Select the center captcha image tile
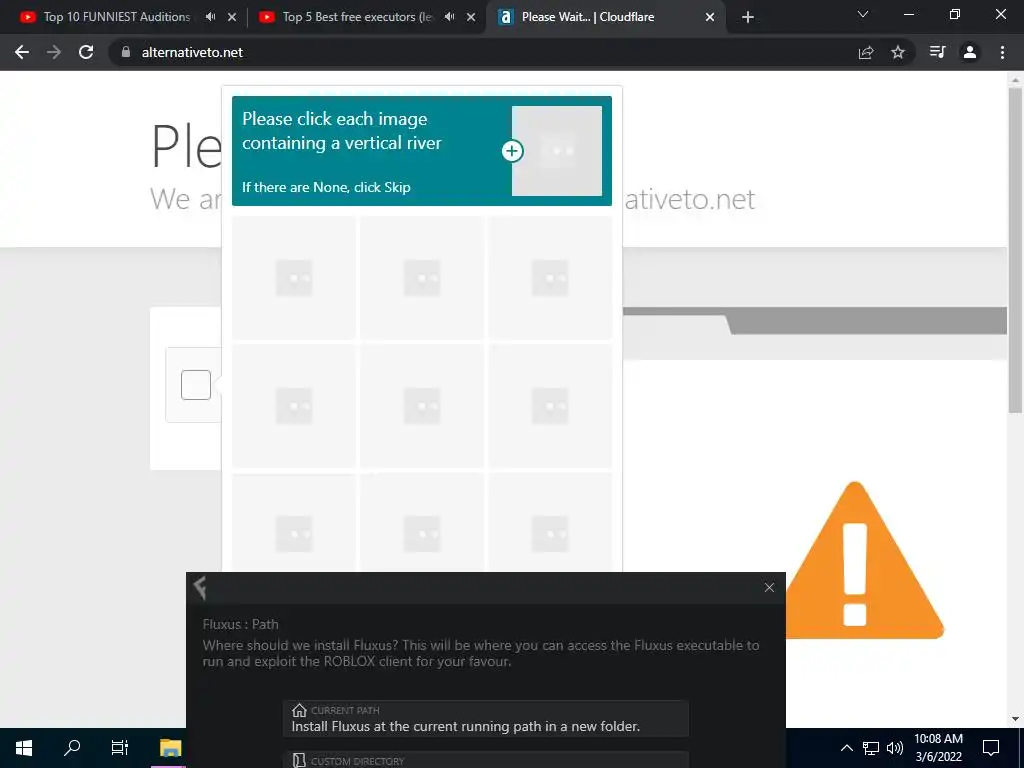 [x=422, y=406]
